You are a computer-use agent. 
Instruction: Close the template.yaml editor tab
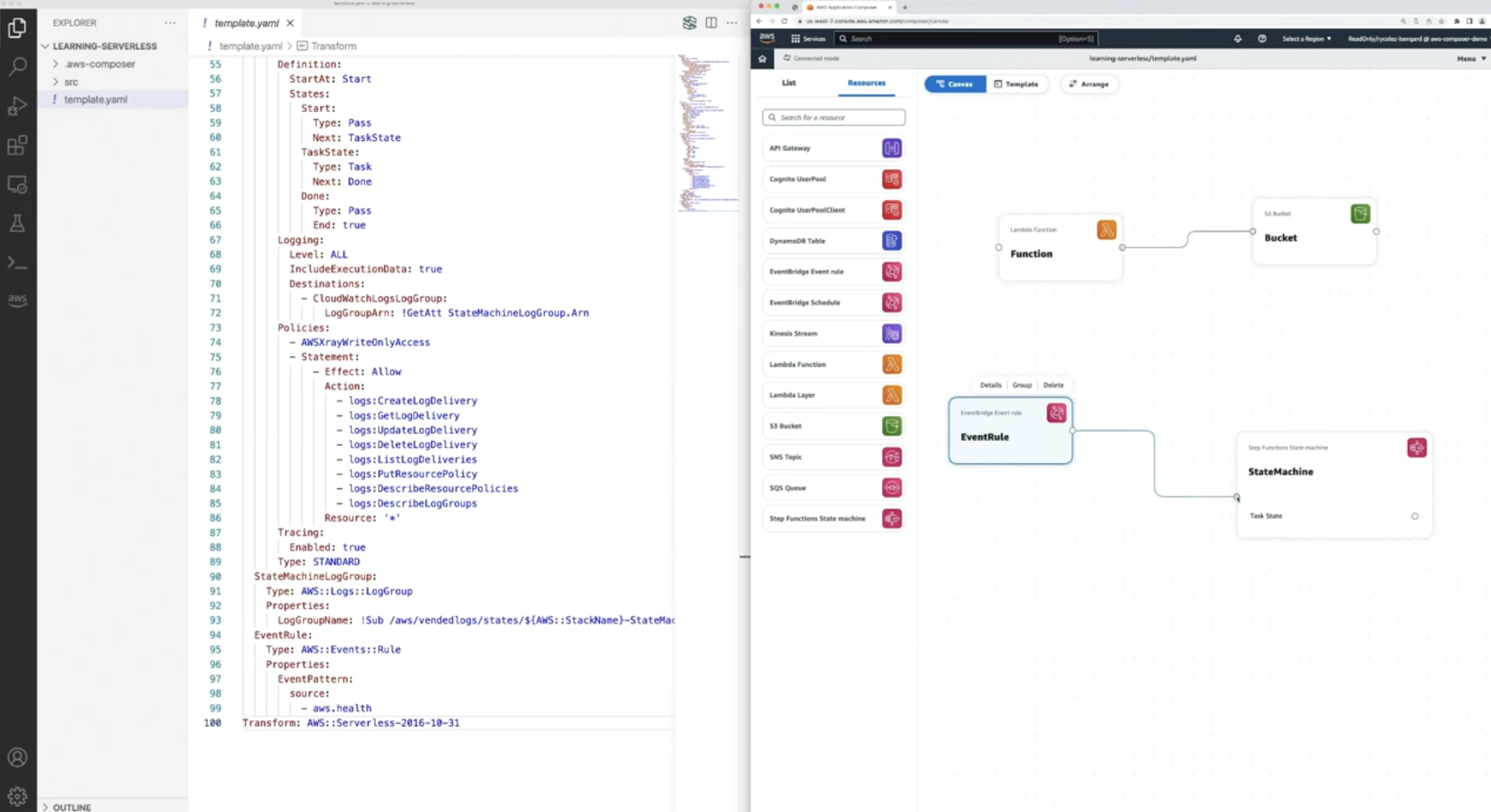291,23
